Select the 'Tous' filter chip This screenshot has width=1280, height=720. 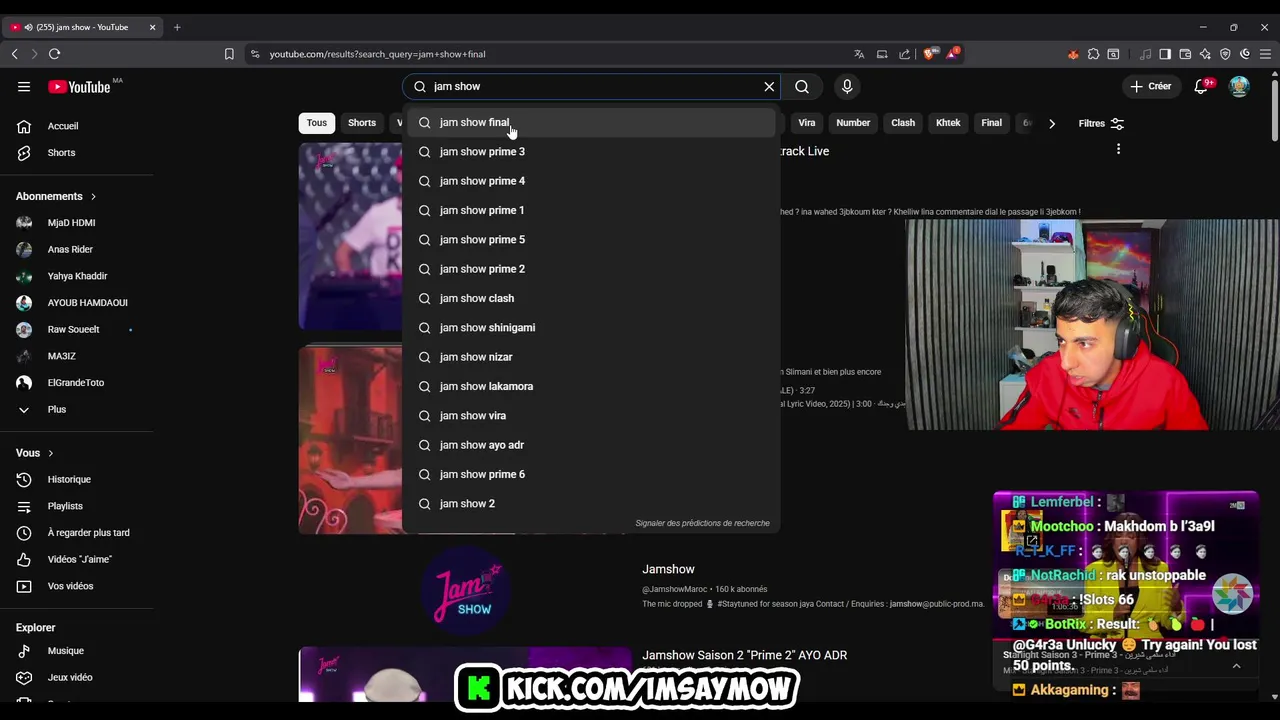pos(317,123)
